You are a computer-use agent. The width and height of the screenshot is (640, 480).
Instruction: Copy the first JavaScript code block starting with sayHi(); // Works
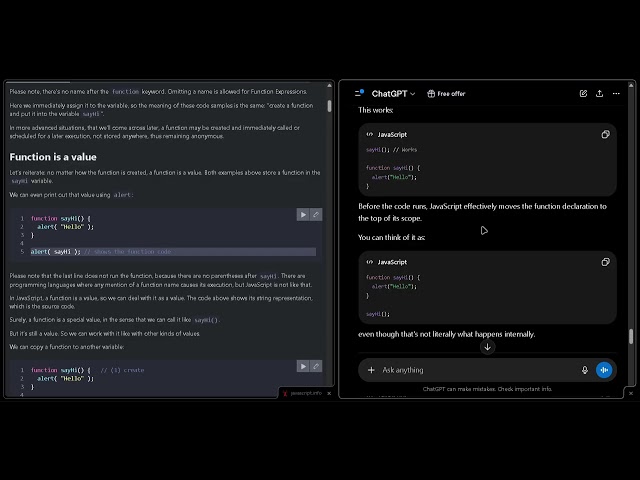[605, 134]
